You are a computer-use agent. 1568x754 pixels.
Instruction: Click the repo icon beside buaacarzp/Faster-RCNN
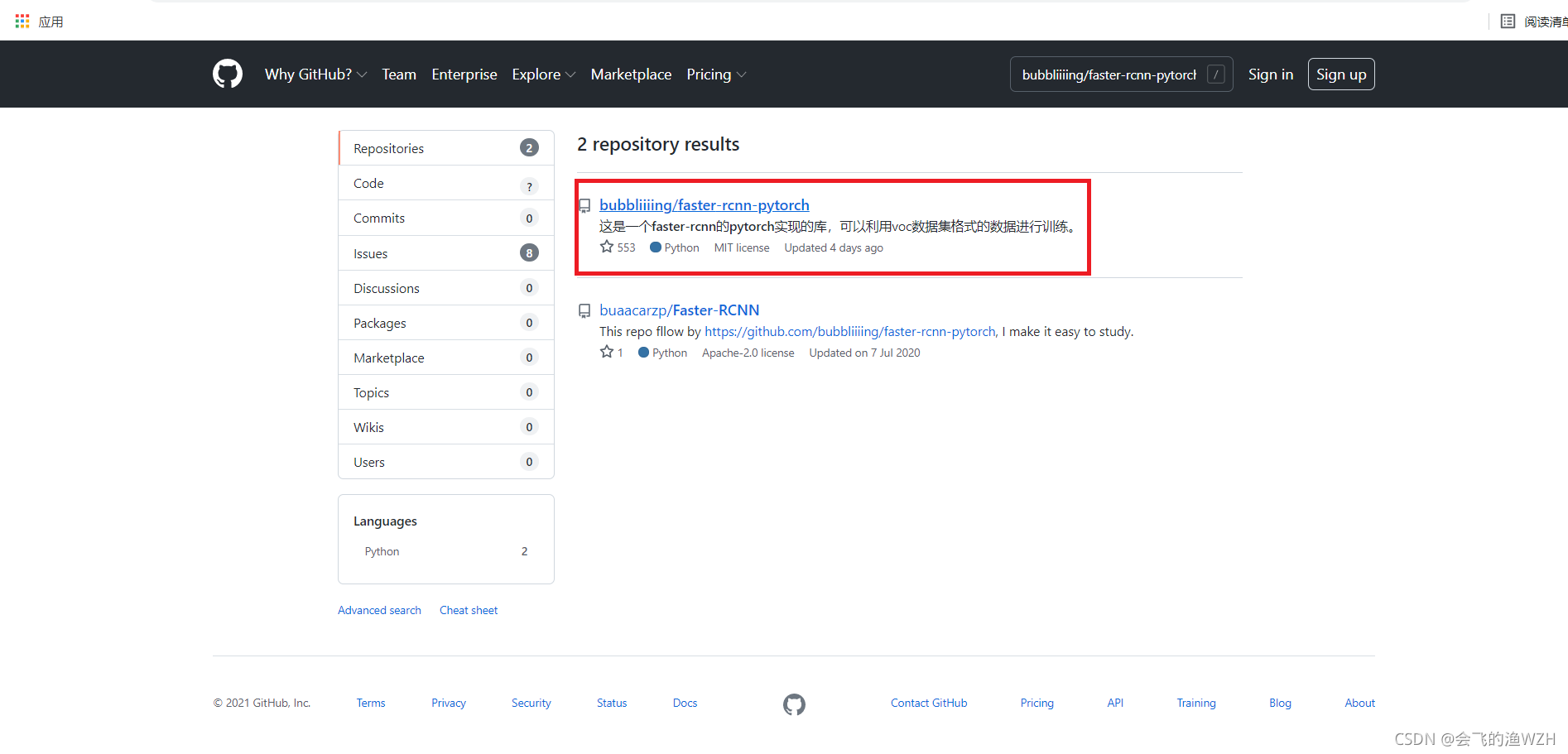pos(584,310)
